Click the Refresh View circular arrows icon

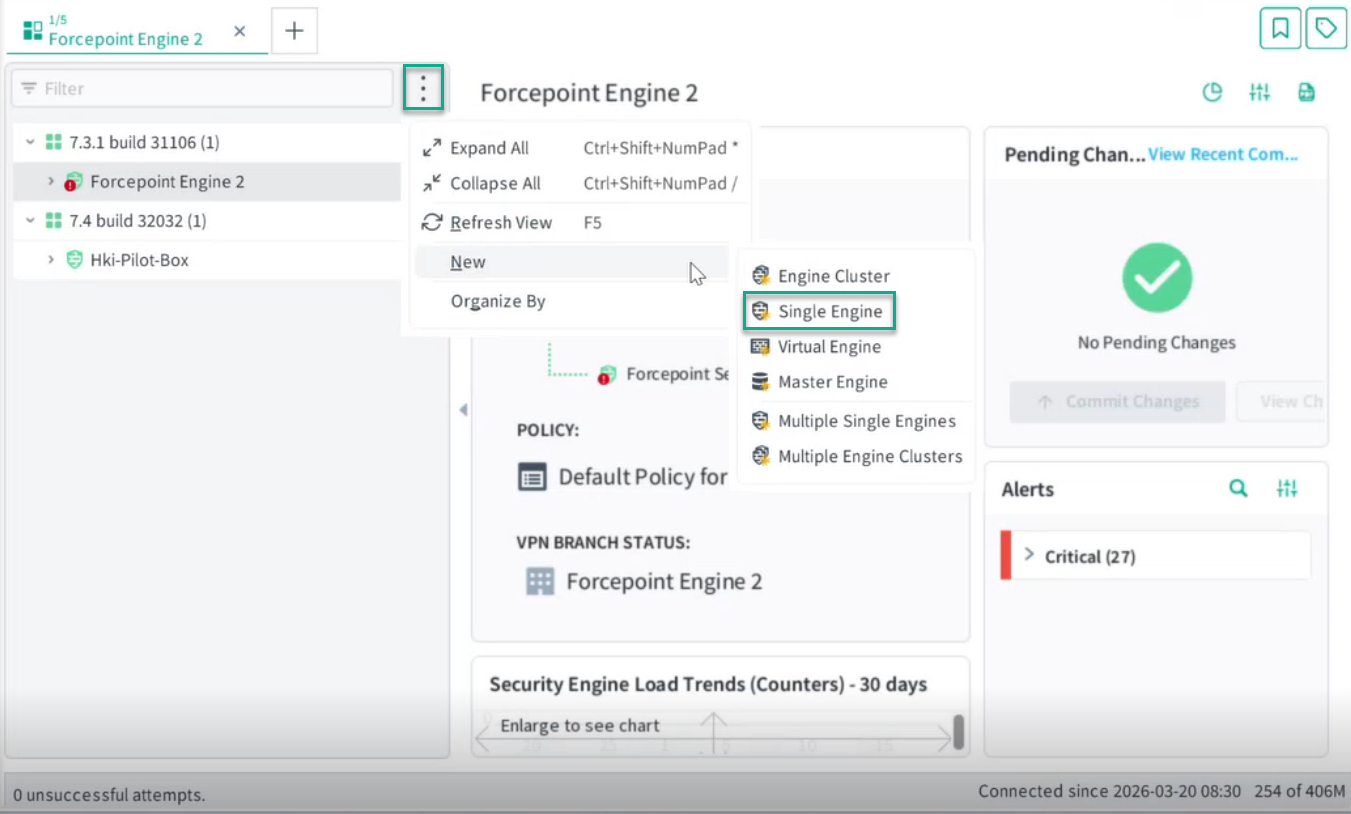coord(432,222)
